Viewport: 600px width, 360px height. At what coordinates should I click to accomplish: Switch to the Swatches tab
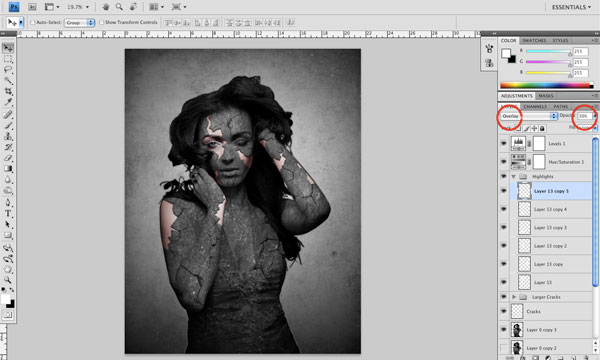pos(534,41)
